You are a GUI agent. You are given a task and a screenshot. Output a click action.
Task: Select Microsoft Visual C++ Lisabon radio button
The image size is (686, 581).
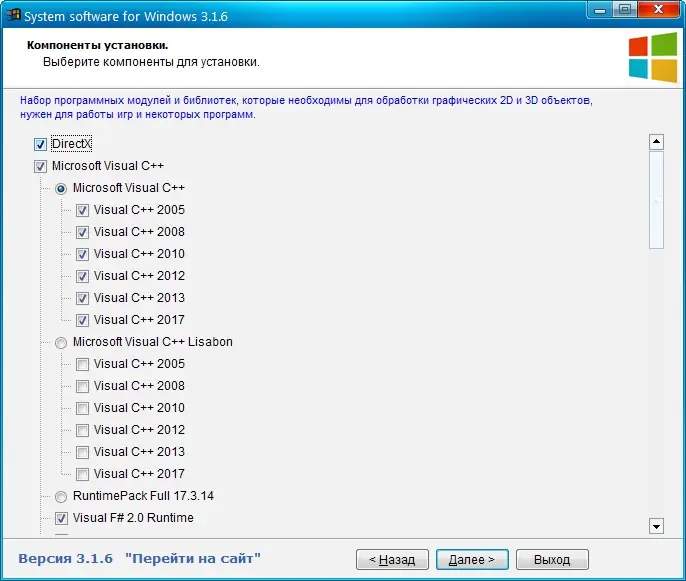point(61,343)
